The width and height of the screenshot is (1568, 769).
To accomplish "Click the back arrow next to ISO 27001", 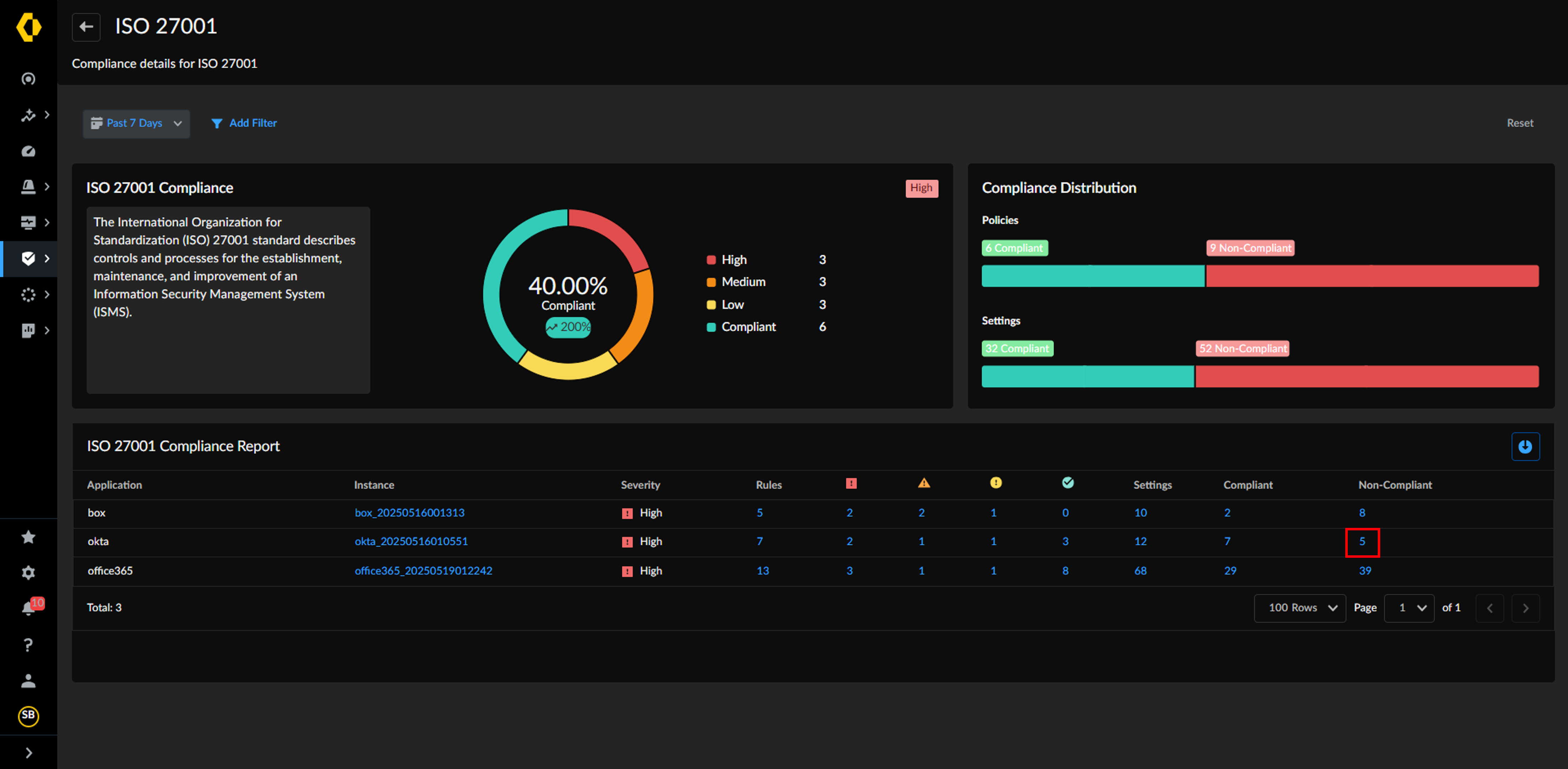I will coord(86,27).
